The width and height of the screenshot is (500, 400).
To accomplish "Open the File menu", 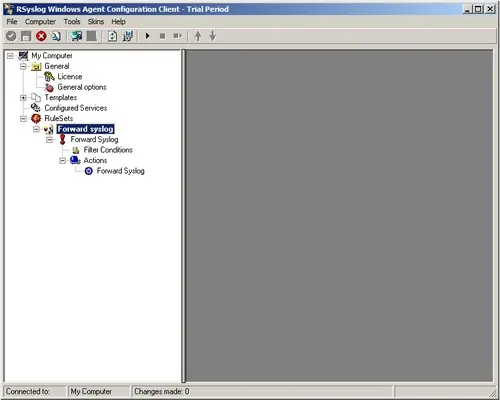I will [x=12, y=22].
